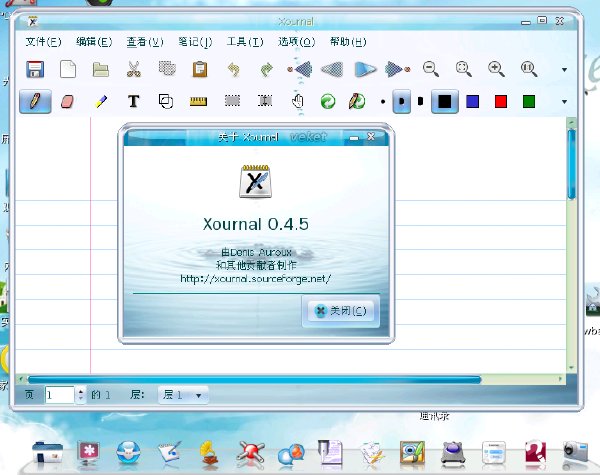Screen dimensions: 600x475
Task: Select the Pencil drawing tool
Action: pos(35,101)
